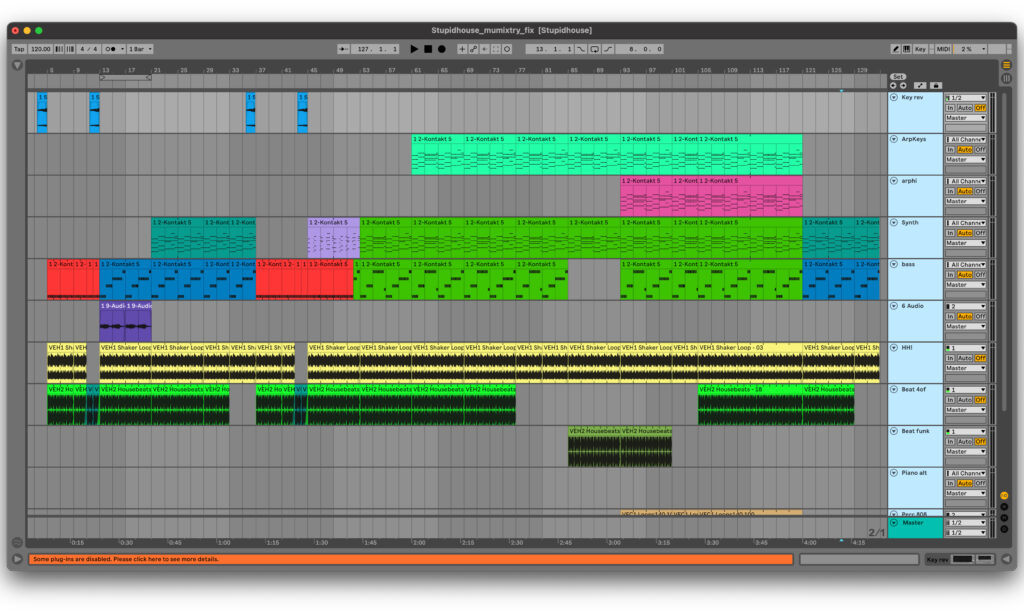This screenshot has height=614, width=1024.
Task: Click the arrangement loop brace at bar 13
Action: click(125, 78)
